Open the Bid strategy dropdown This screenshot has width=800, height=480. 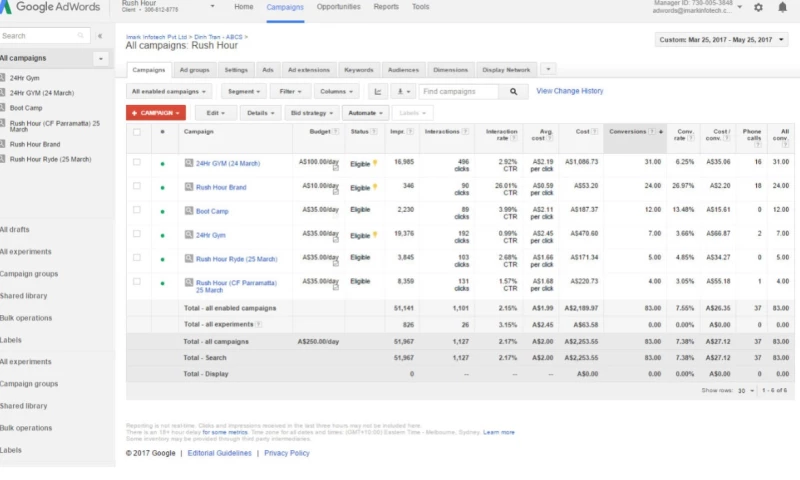(311, 114)
